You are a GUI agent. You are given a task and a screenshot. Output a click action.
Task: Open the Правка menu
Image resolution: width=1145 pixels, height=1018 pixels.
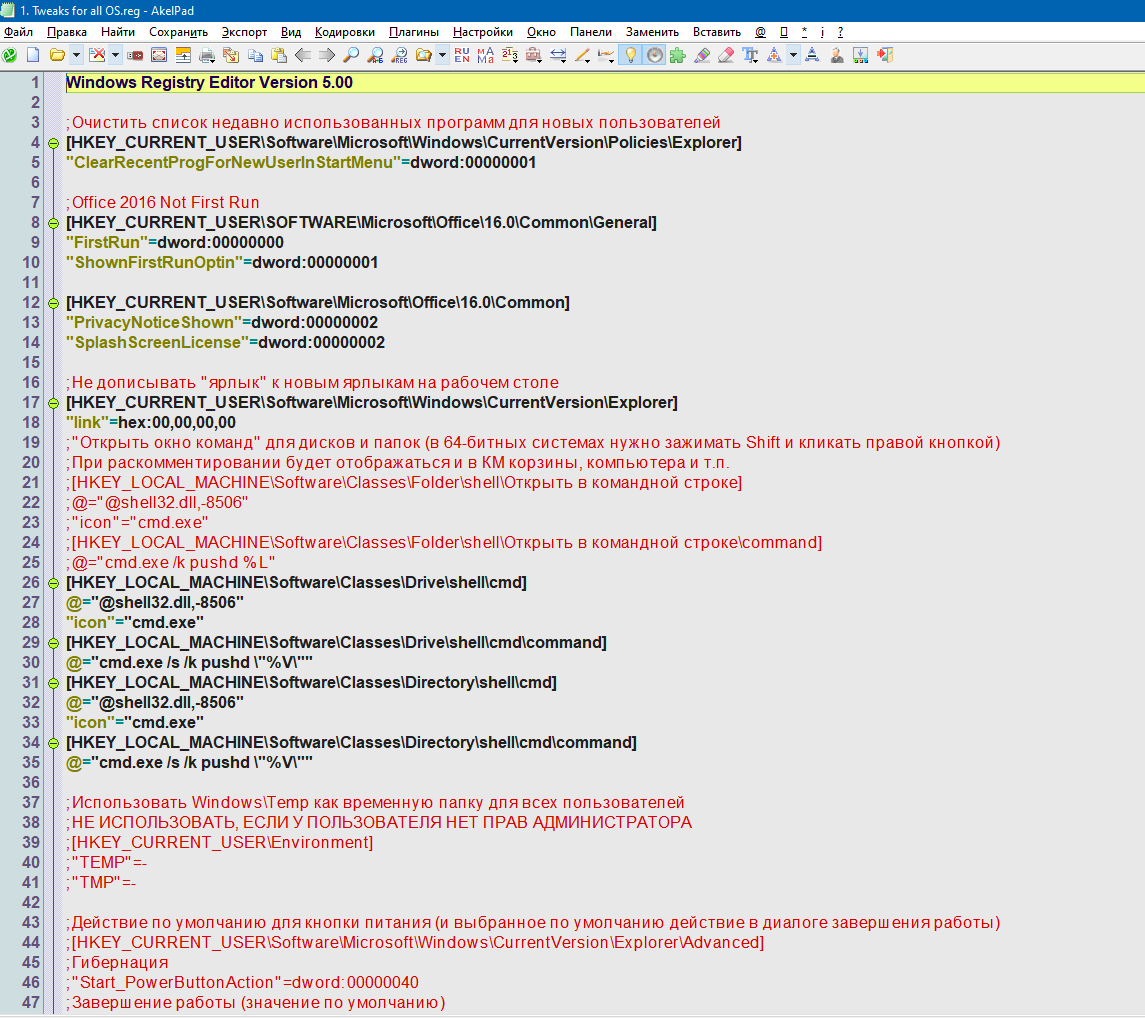pyautogui.click(x=66, y=32)
